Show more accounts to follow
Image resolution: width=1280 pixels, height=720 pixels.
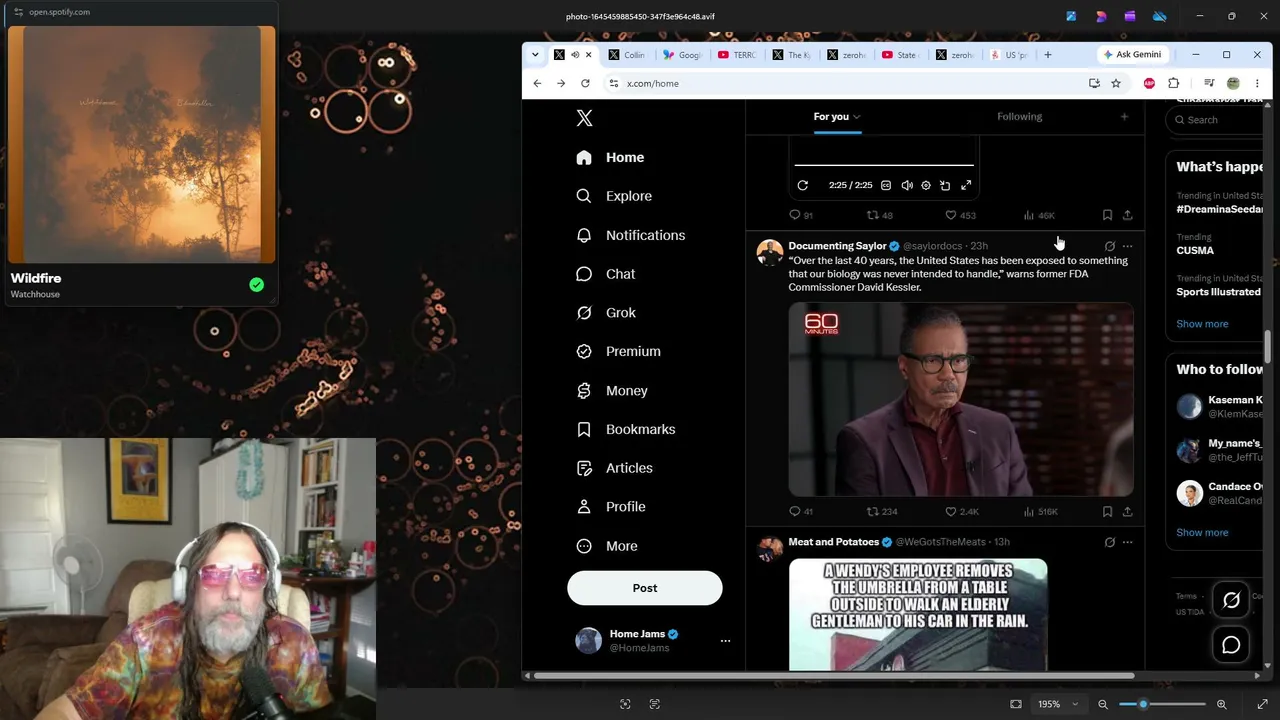[x=1202, y=533]
